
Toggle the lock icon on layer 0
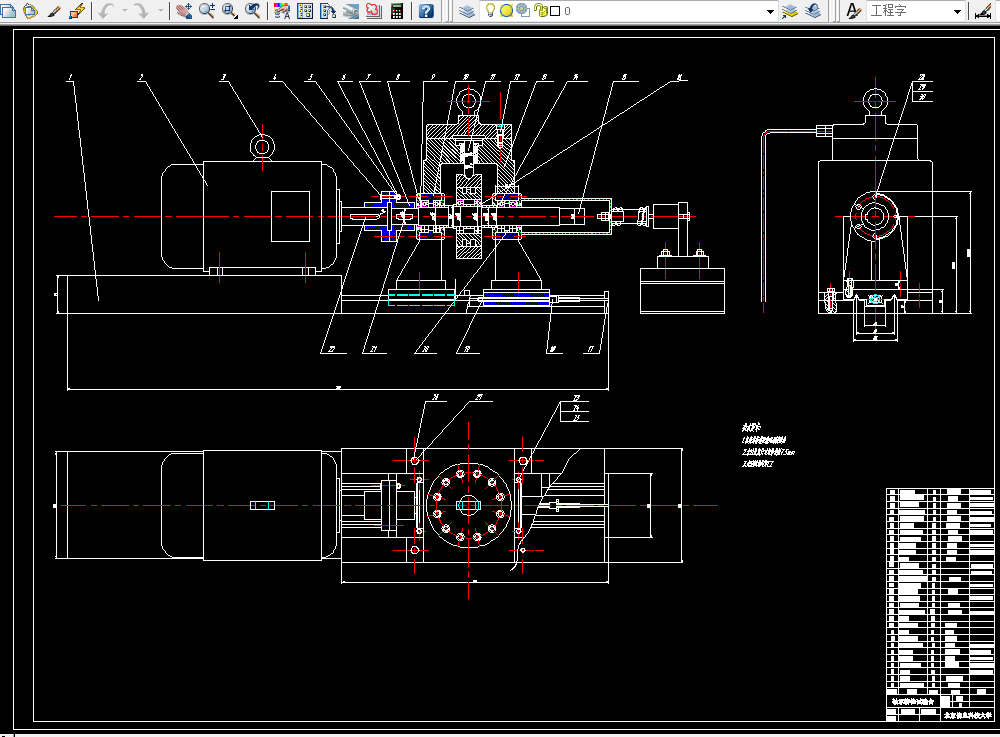click(x=539, y=11)
